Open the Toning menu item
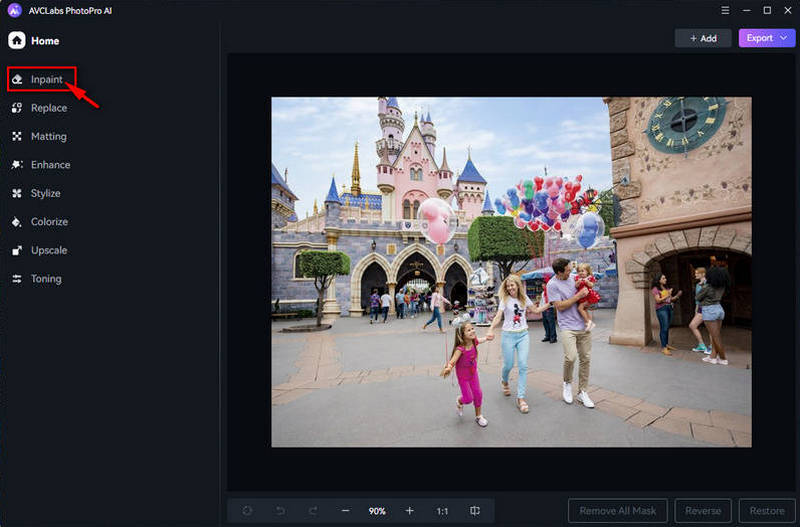800x527 pixels. pyautogui.click(x=46, y=279)
